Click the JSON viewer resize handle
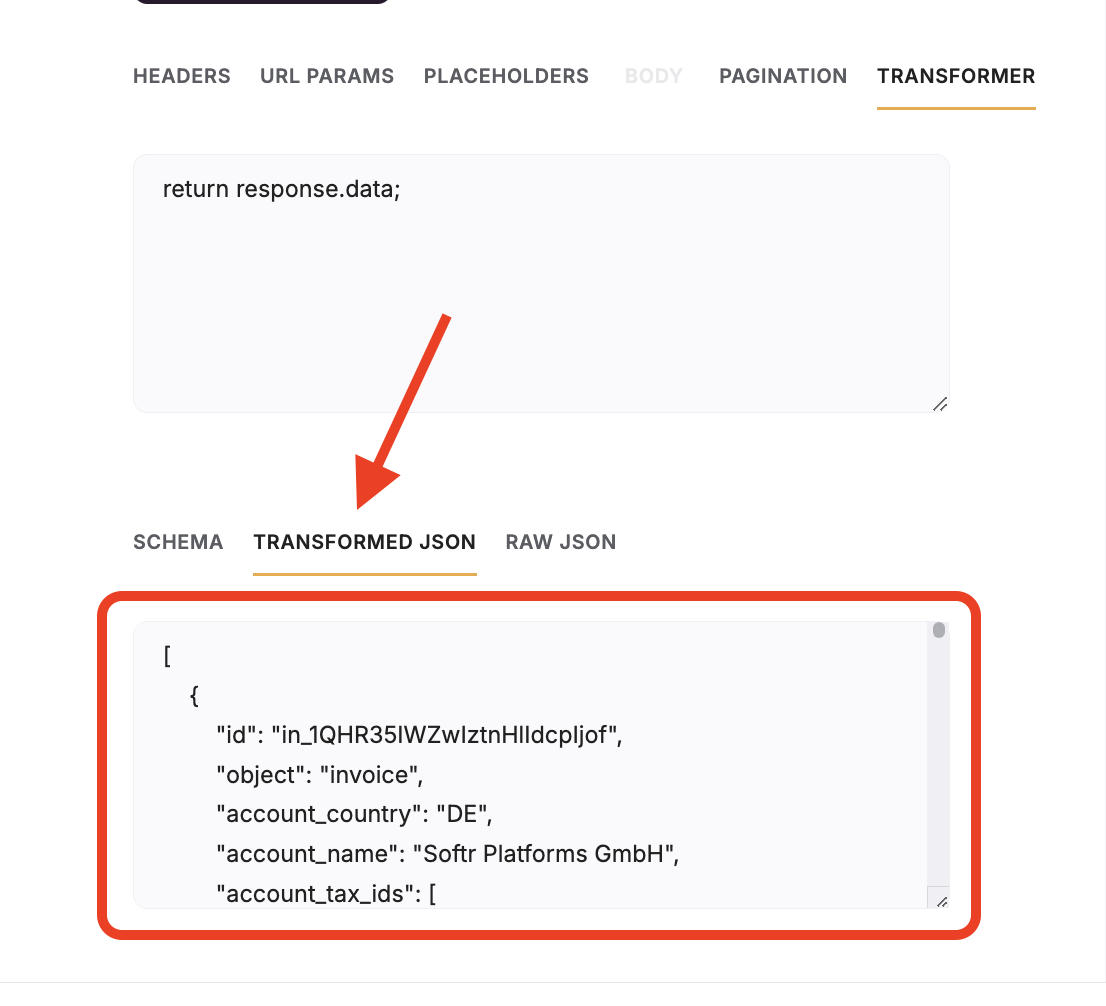Screen dimensions: 1106x1006 click(x=939, y=899)
